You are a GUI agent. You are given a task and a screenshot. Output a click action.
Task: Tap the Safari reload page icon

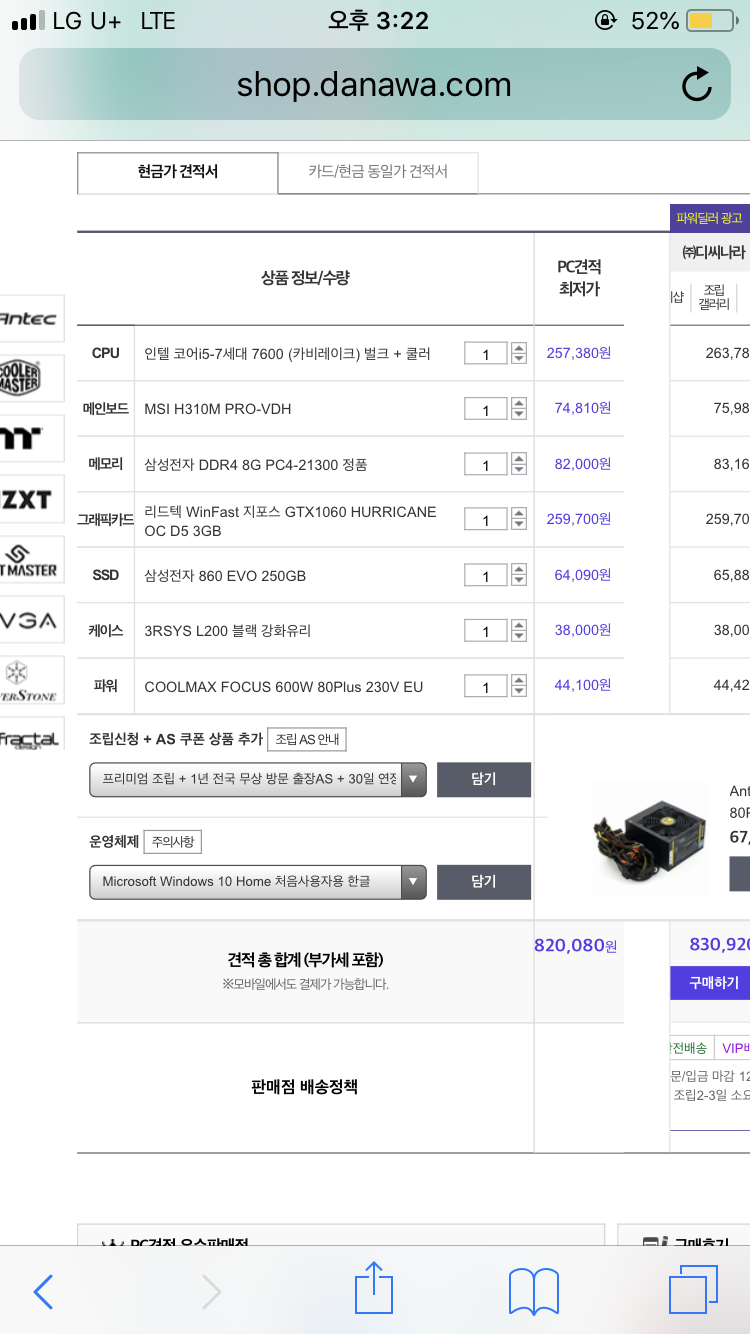coord(696,85)
